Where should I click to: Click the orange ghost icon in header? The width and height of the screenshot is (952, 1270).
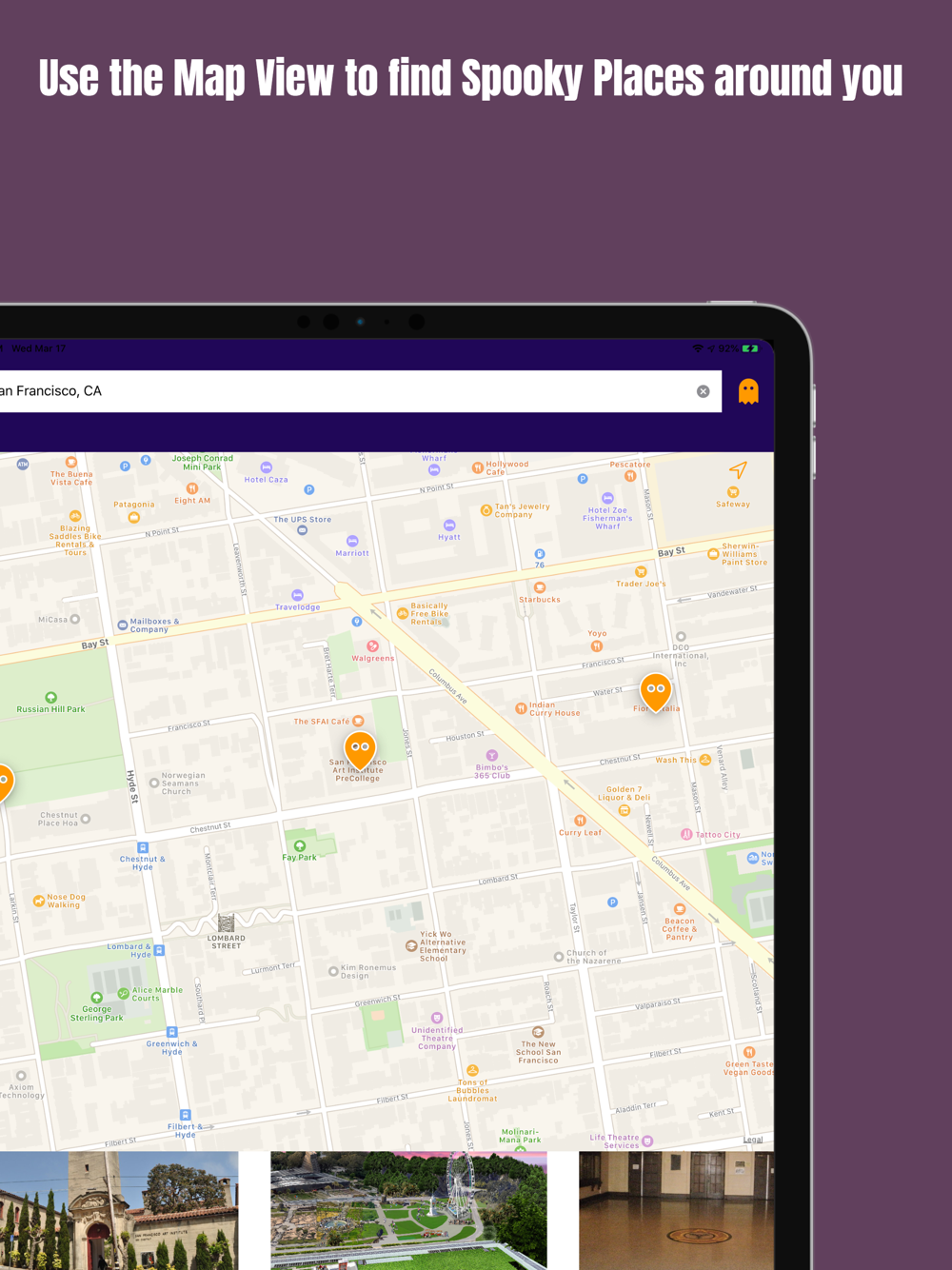(748, 391)
